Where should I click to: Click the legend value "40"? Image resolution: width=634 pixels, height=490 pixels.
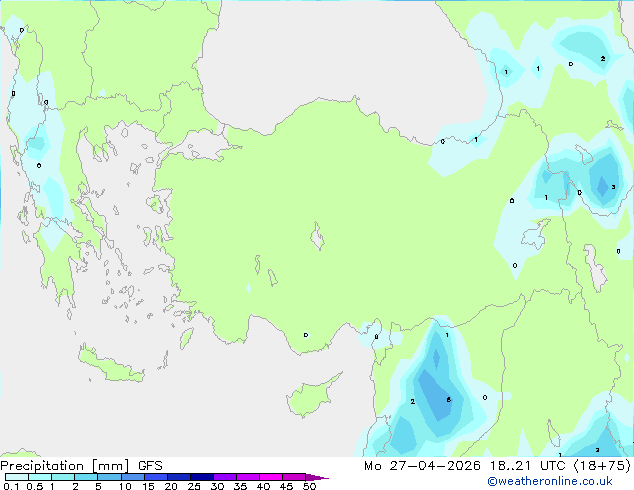click(x=263, y=486)
